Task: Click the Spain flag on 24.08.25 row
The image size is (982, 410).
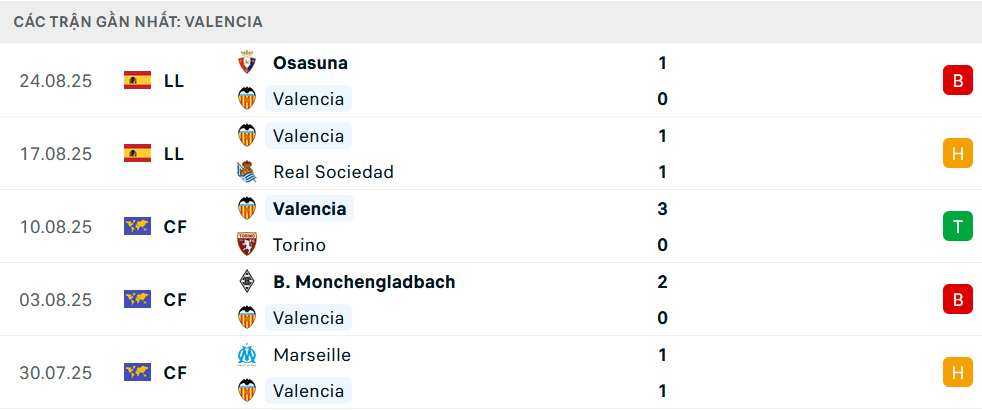Action: [x=137, y=81]
